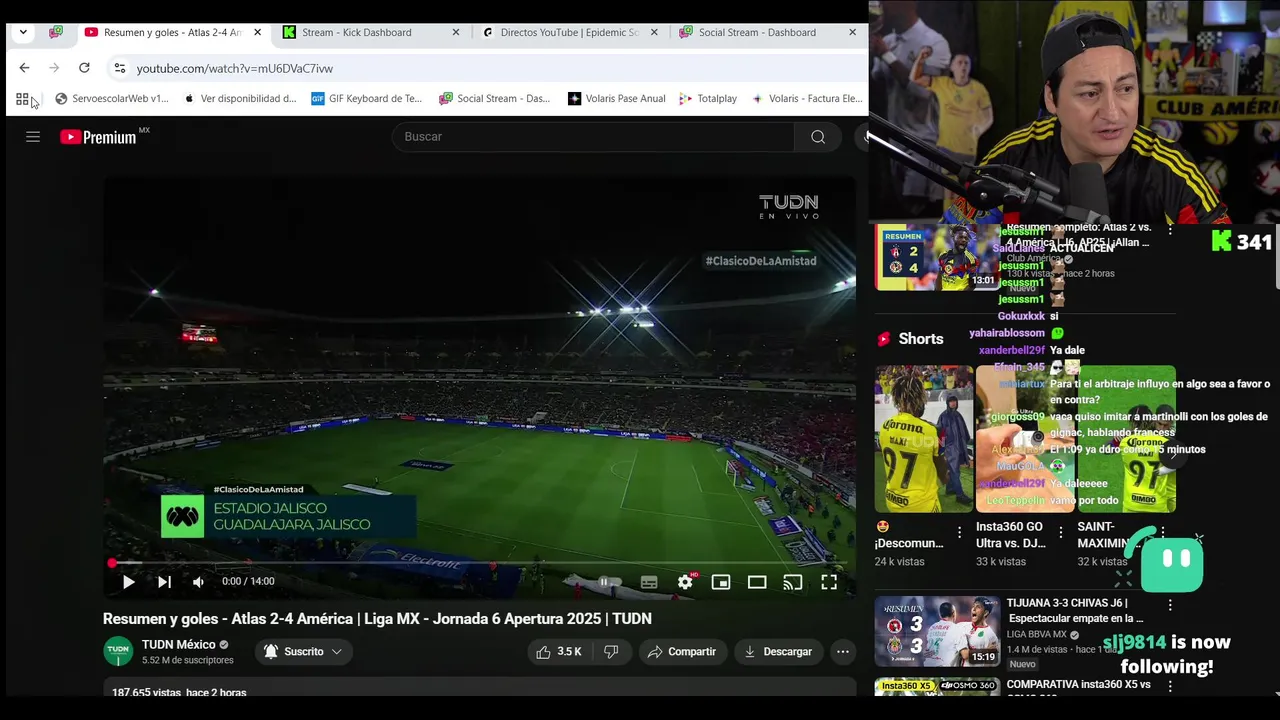View site information icon in address bar
1280x720 pixels.
[x=119, y=68]
